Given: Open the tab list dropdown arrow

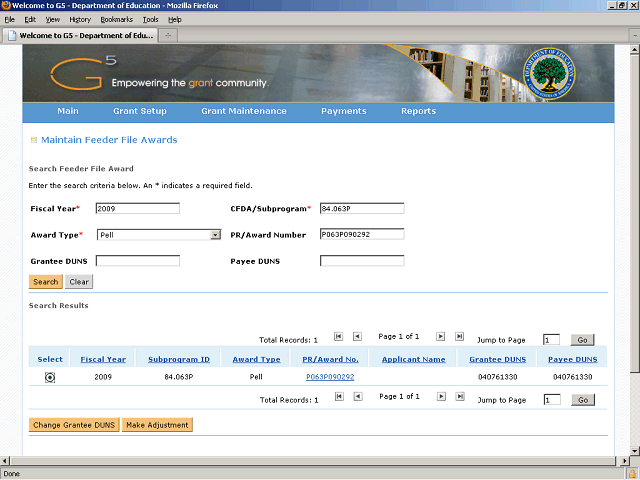Looking at the screenshot, I should [x=635, y=36].
